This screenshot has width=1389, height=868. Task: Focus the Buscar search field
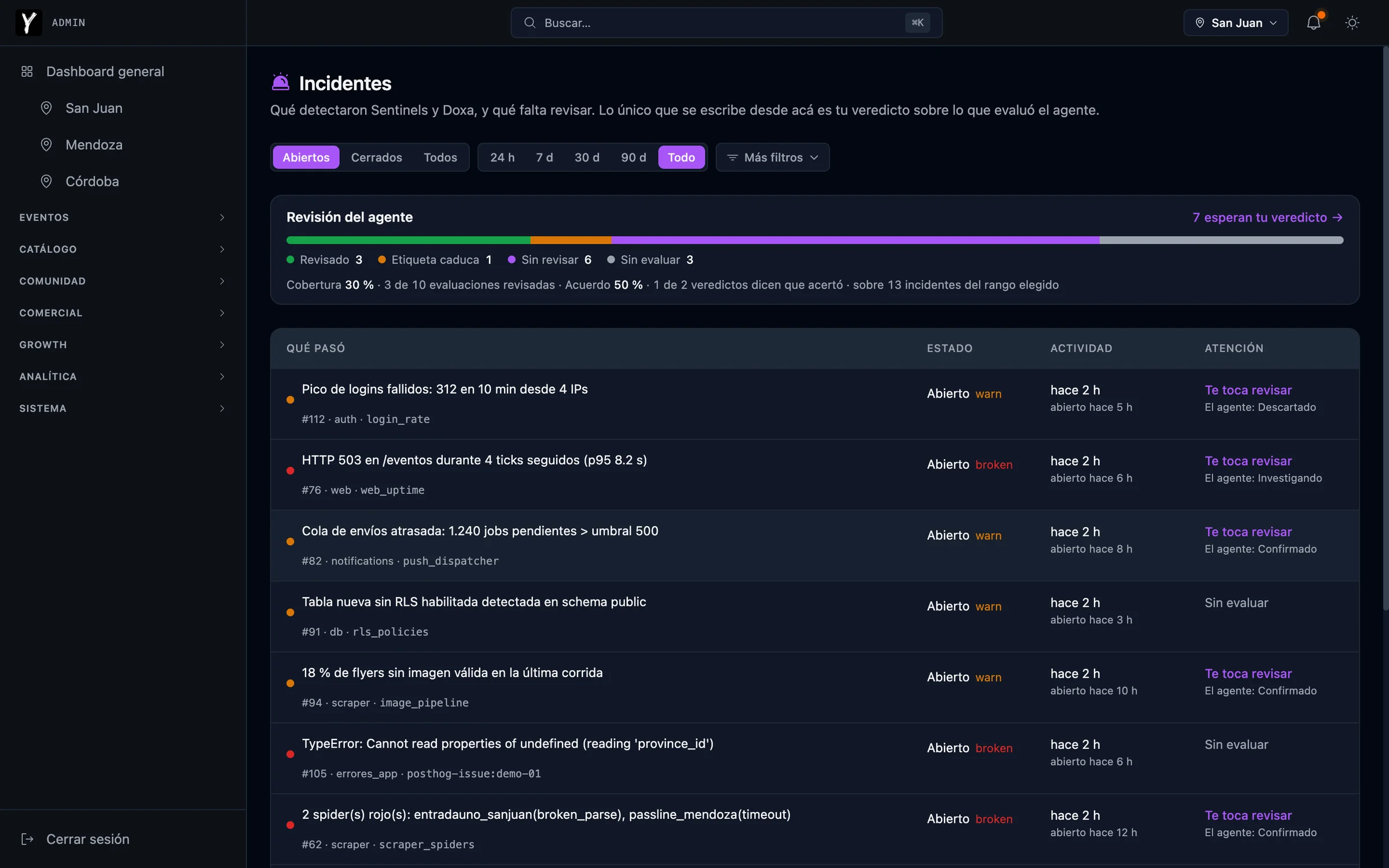pos(726,23)
